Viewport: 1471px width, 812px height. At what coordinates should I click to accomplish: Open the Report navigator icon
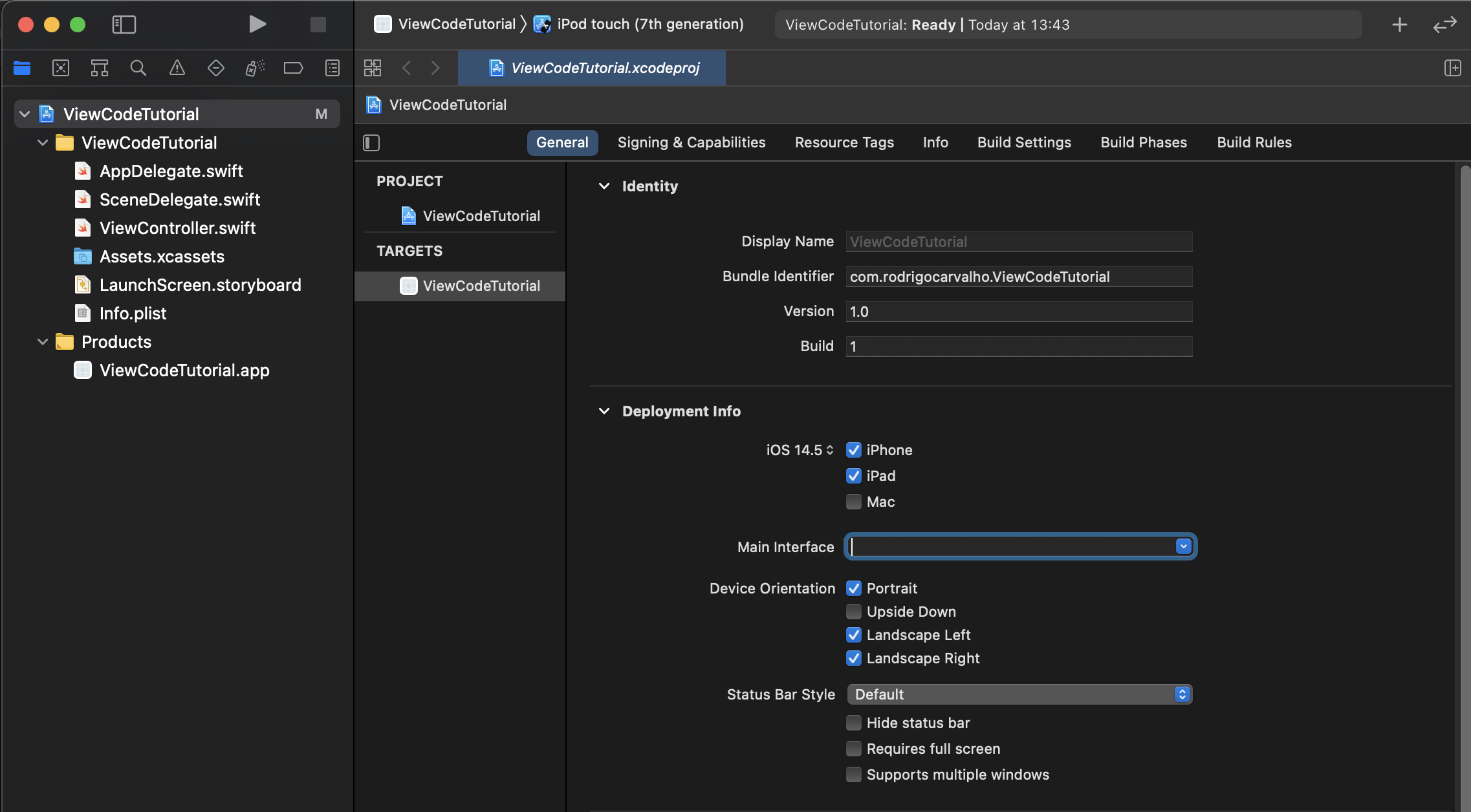coord(332,68)
